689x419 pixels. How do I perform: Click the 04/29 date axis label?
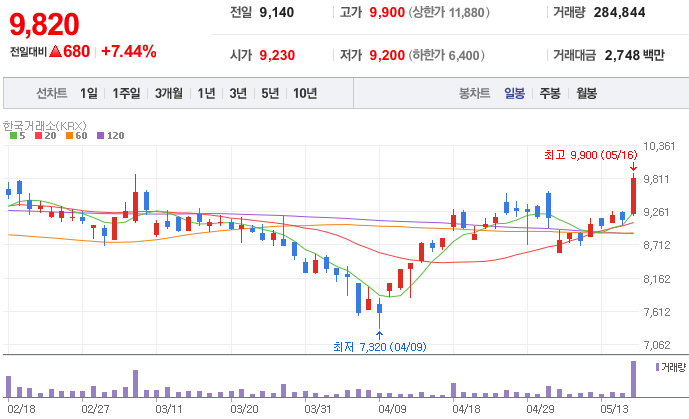click(540, 409)
